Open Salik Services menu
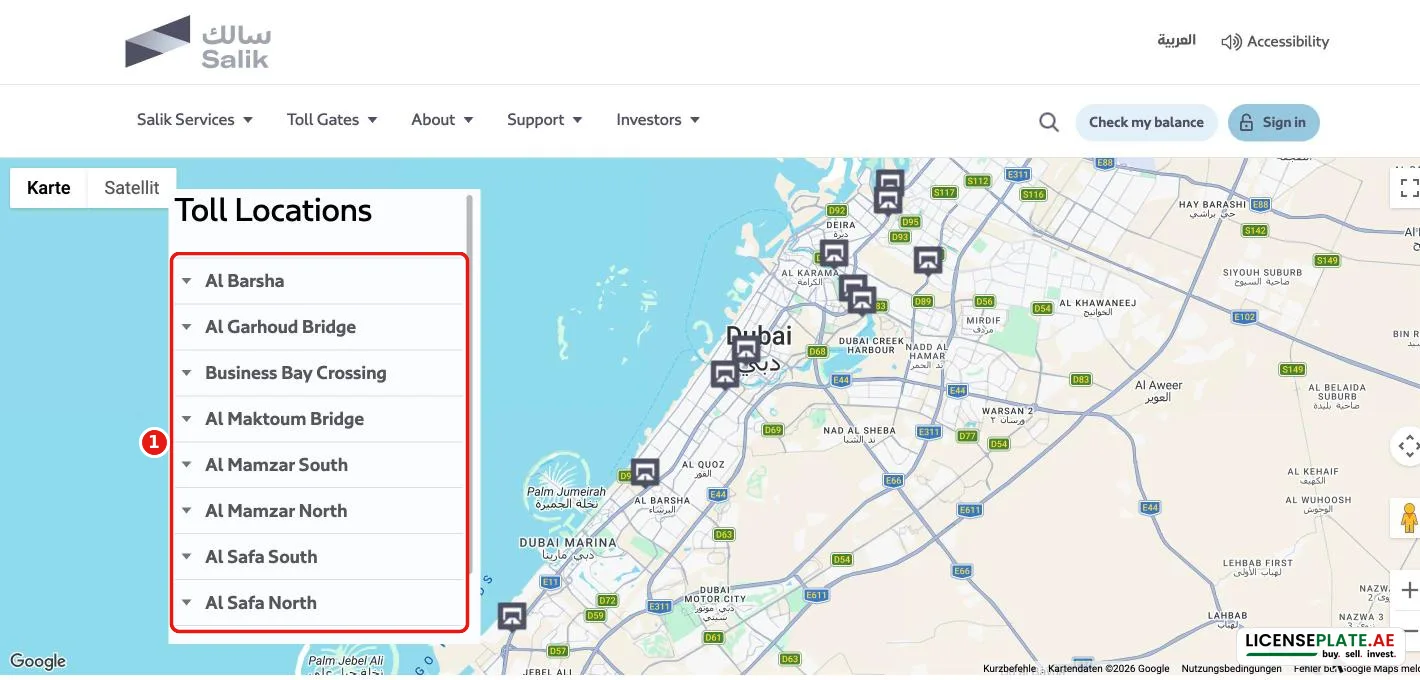This screenshot has height=680, width=1420. pos(195,120)
